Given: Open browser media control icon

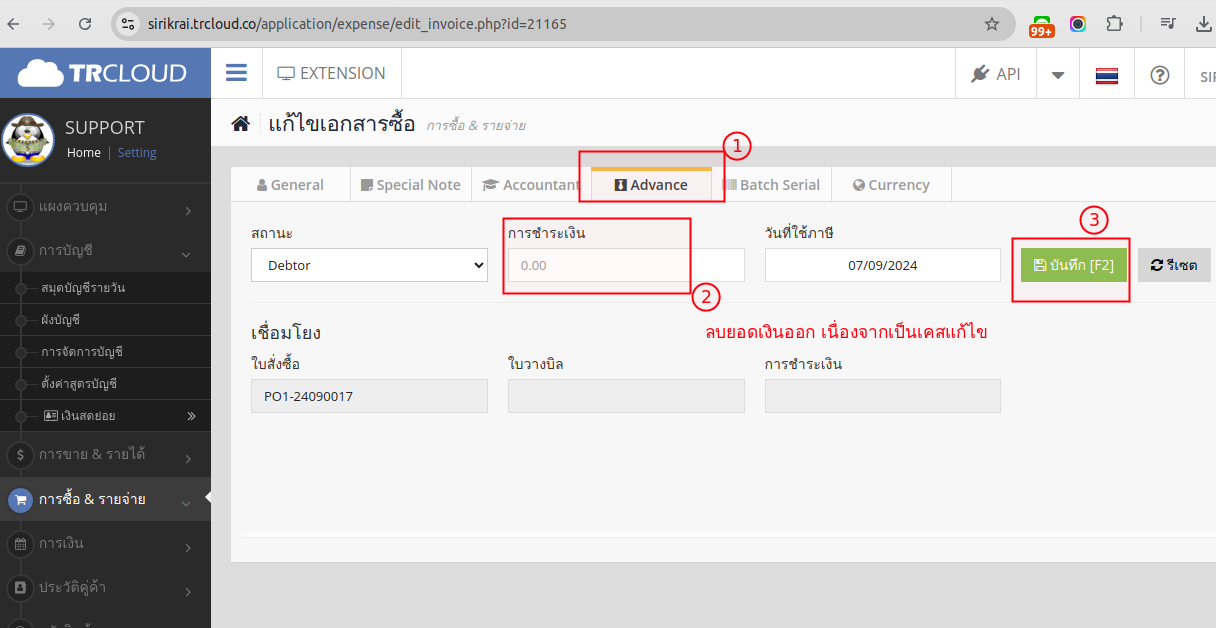Looking at the screenshot, I should 1167,23.
